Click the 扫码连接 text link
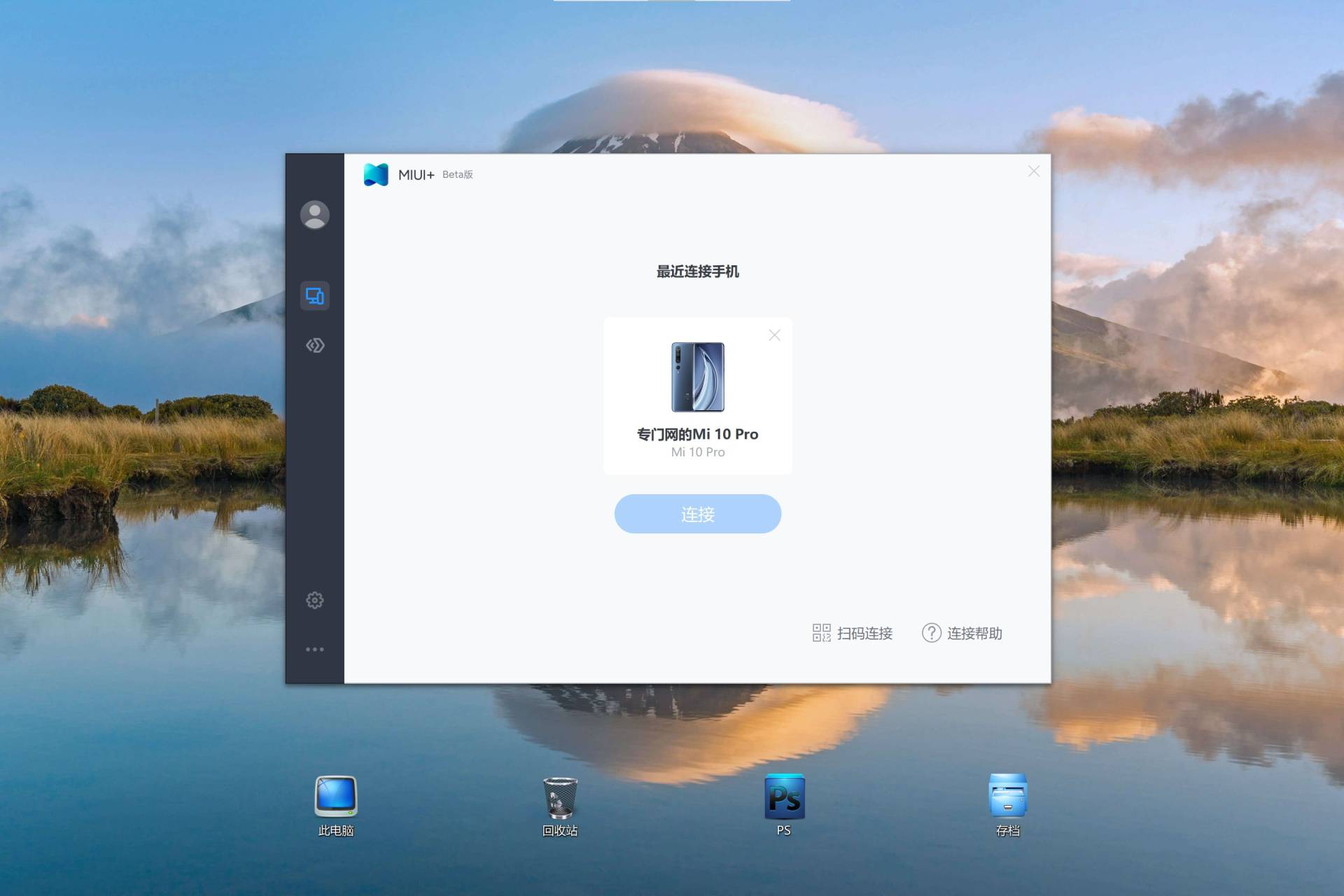The height and width of the screenshot is (896, 1344). [864, 633]
